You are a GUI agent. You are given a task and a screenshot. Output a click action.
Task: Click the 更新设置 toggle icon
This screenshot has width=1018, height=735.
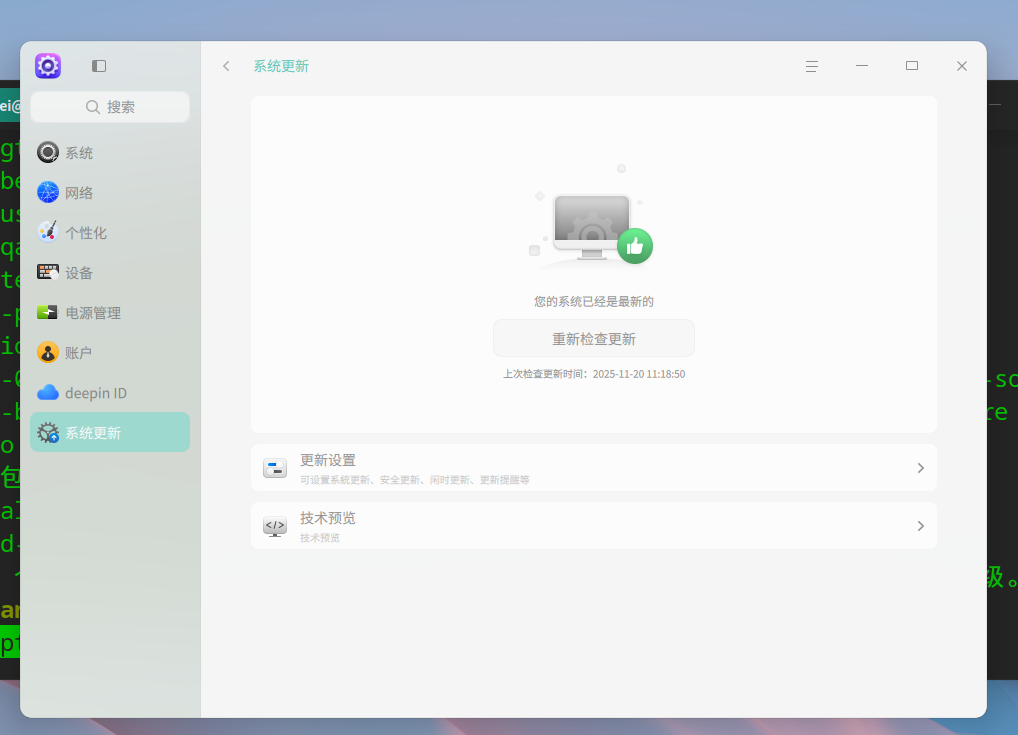pyautogui.click(x=275, y=467)
